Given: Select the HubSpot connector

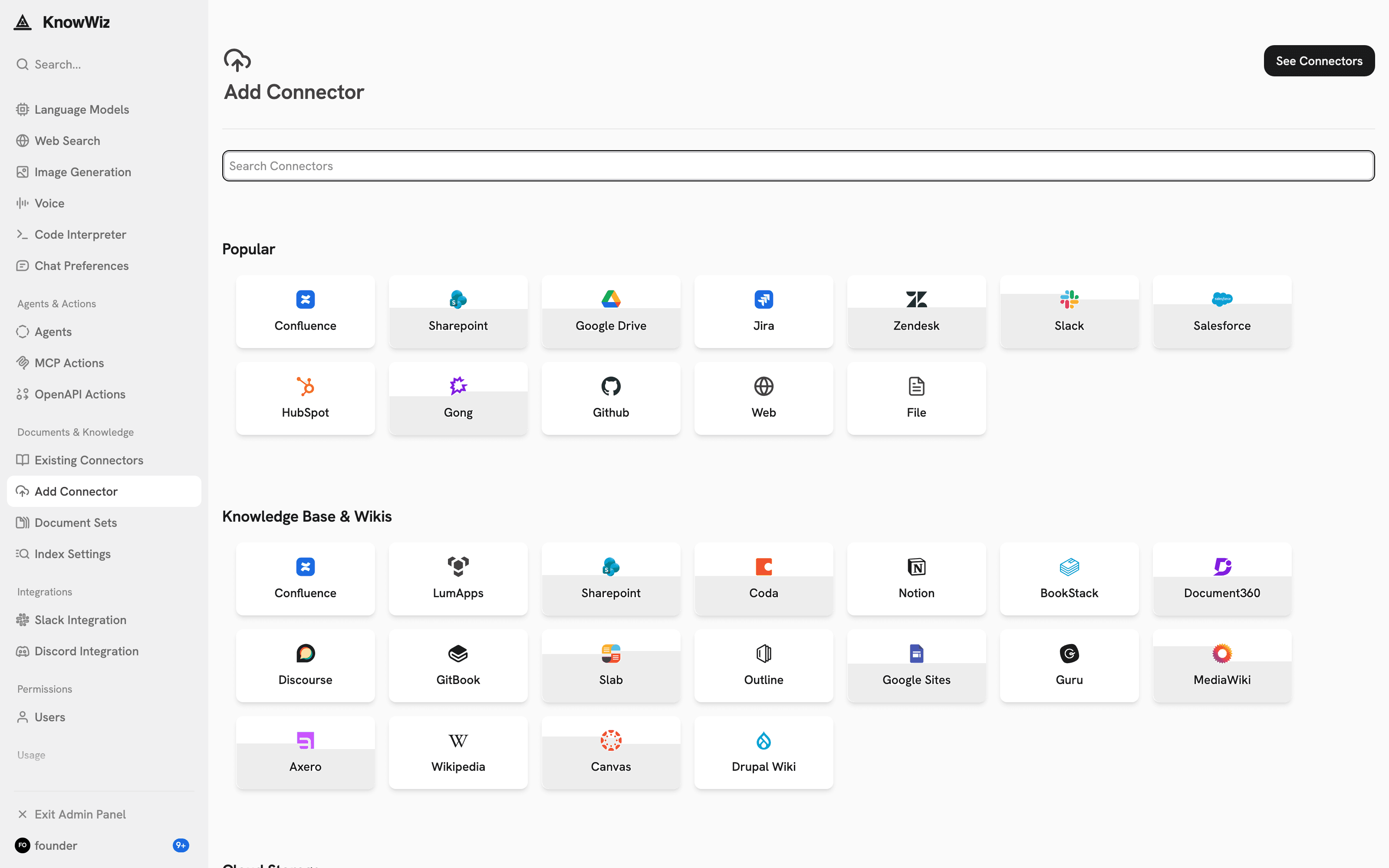Looking at the screenshot, I should (x=305, y=398).
